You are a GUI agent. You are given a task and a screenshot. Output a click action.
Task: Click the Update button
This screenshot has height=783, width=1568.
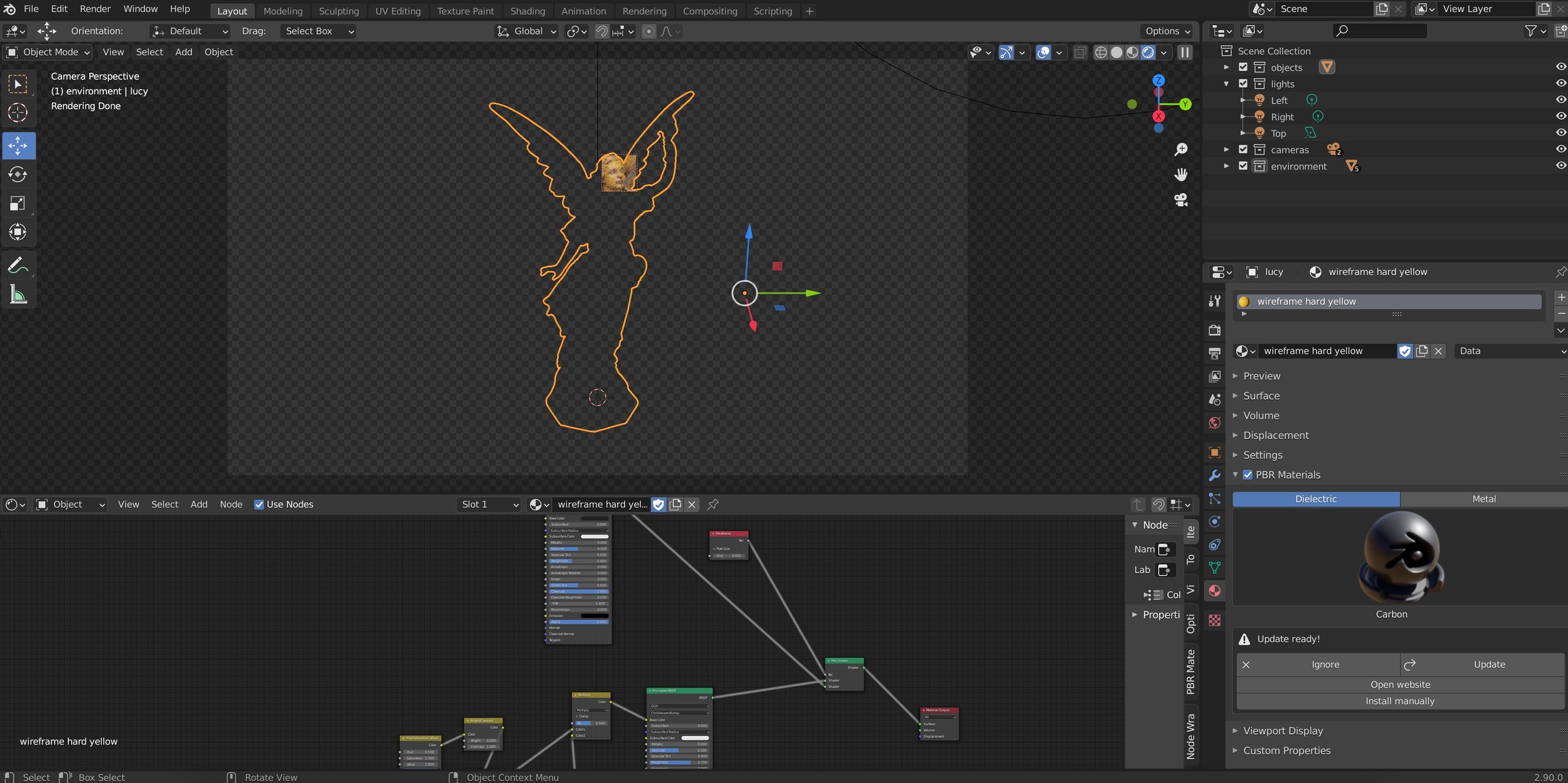[1483, 665]
